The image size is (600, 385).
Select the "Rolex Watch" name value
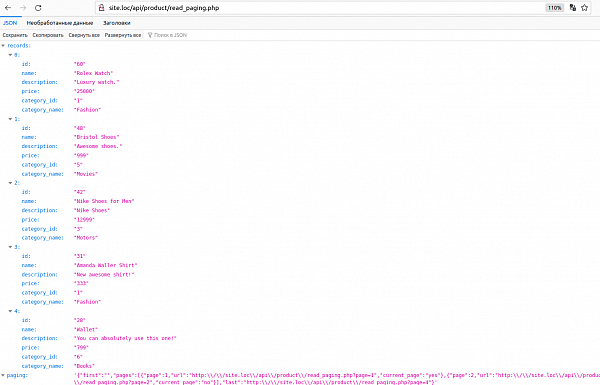point(94,73)
